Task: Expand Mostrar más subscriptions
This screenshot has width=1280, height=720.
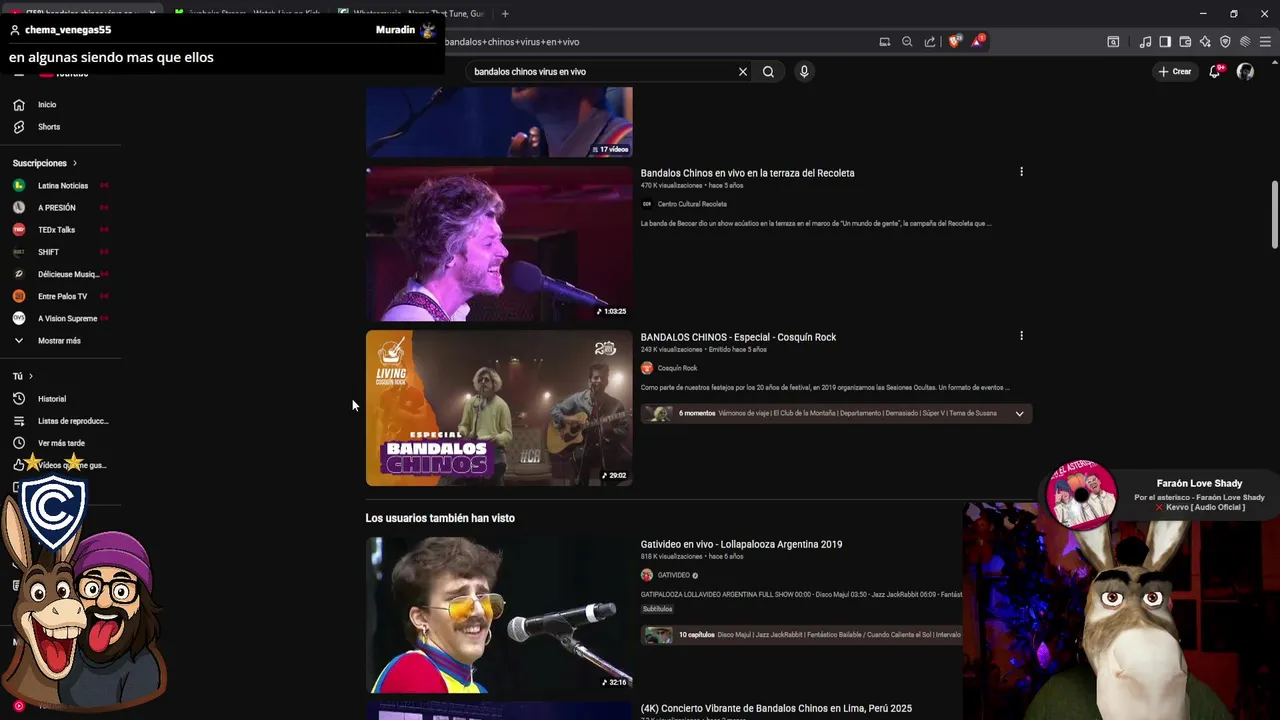Action: point(59,341)
